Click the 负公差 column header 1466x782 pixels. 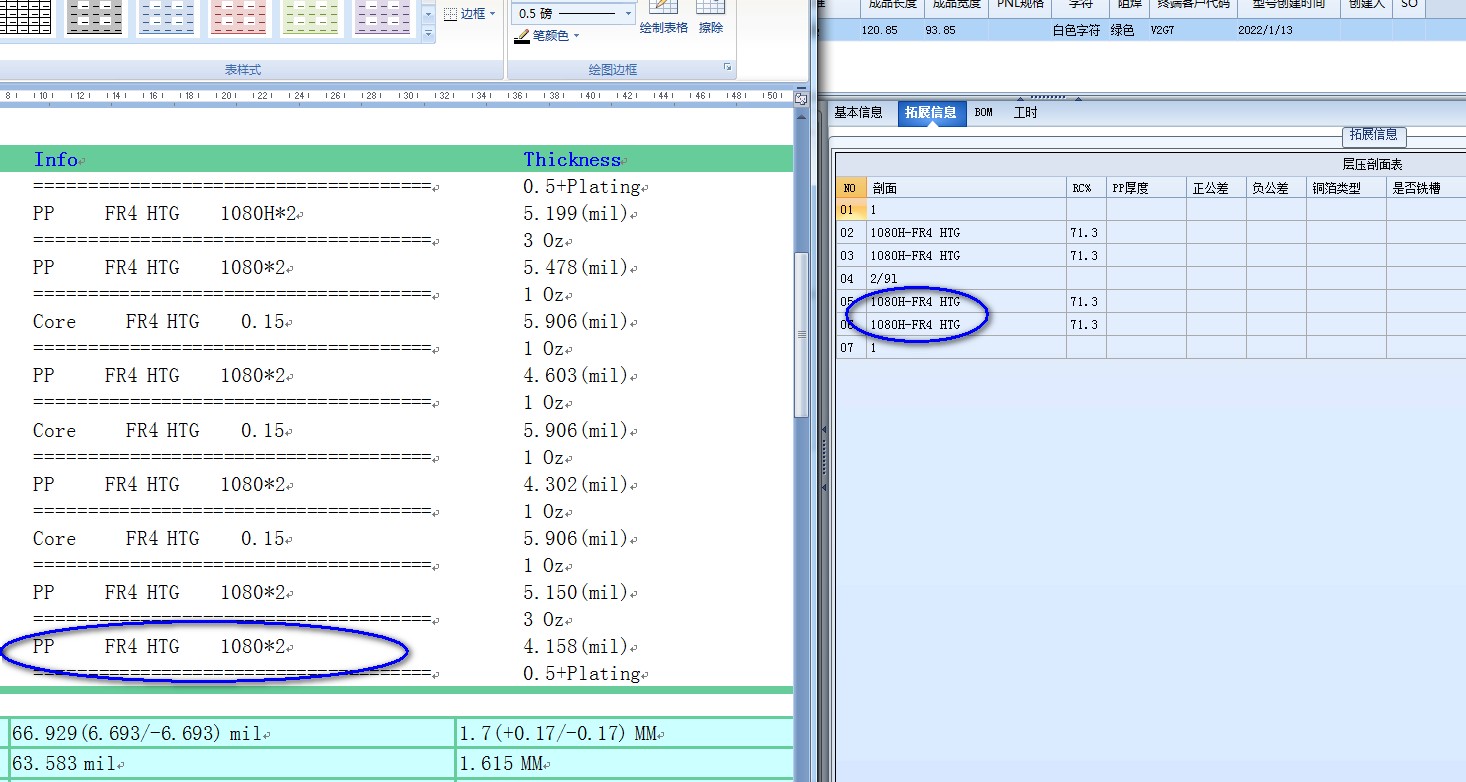[x=1276, y=187]
